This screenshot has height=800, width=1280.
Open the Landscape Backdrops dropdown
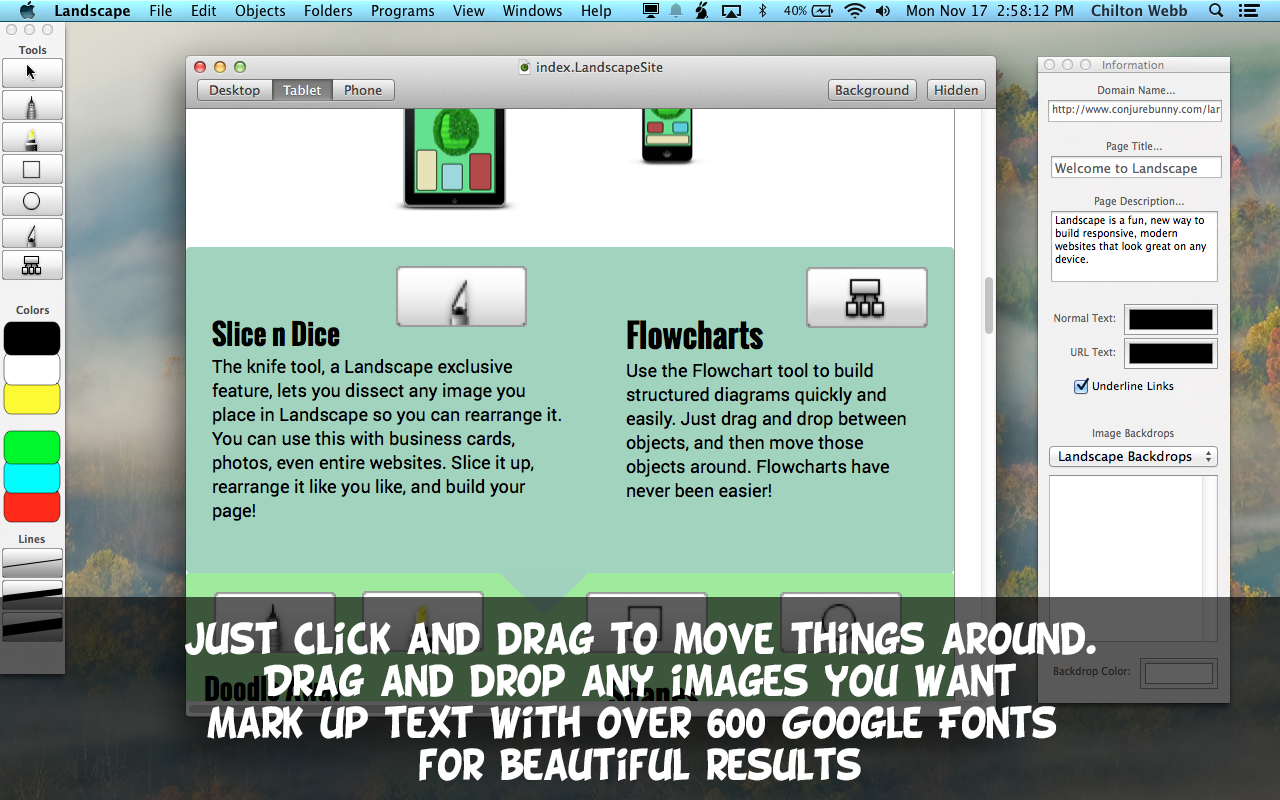tap(1133, 456)
